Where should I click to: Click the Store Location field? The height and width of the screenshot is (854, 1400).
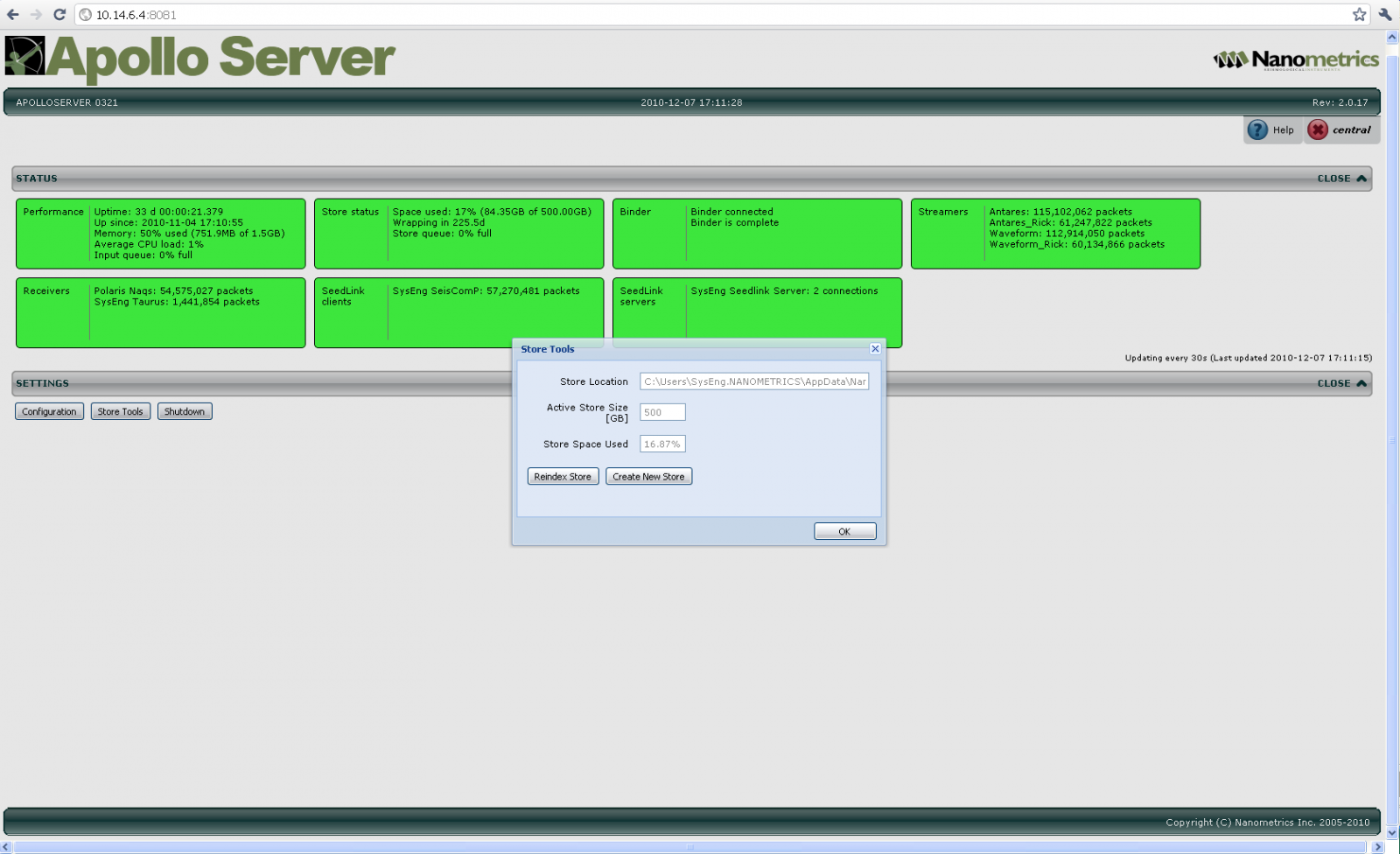754,381
